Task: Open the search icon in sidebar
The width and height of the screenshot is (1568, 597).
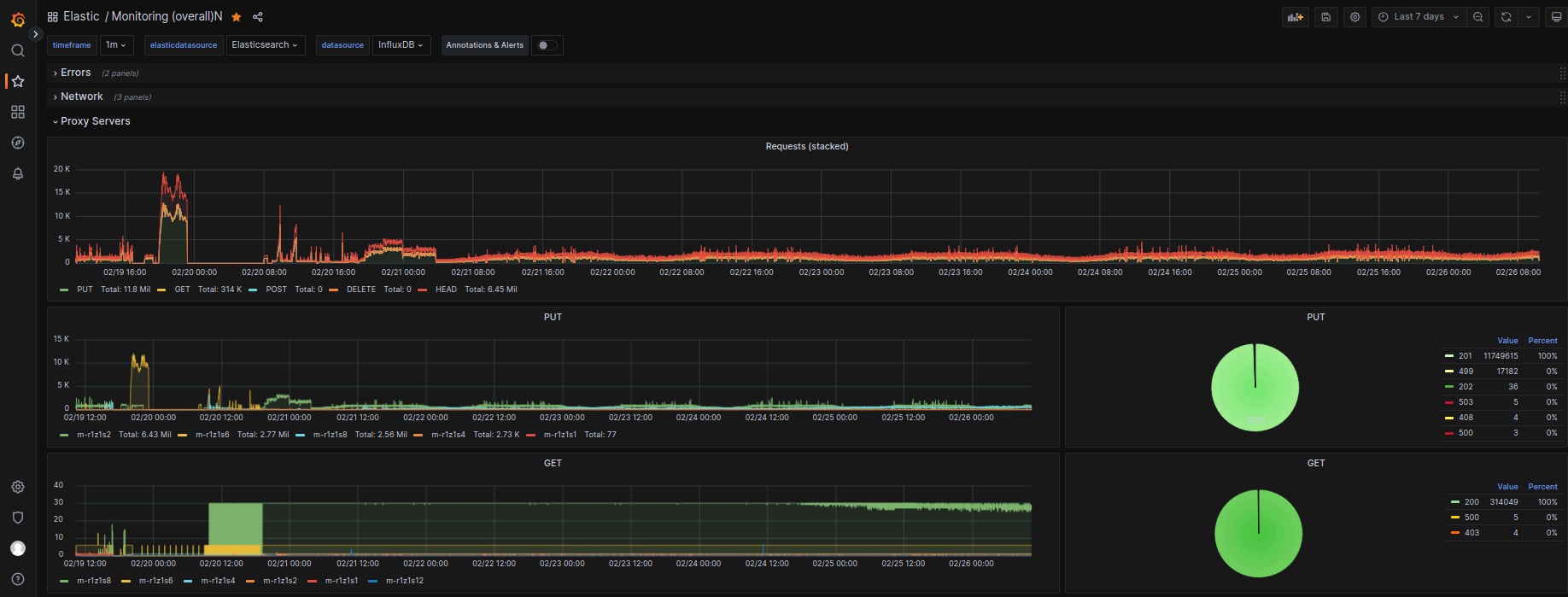Action: click(18, 50)
